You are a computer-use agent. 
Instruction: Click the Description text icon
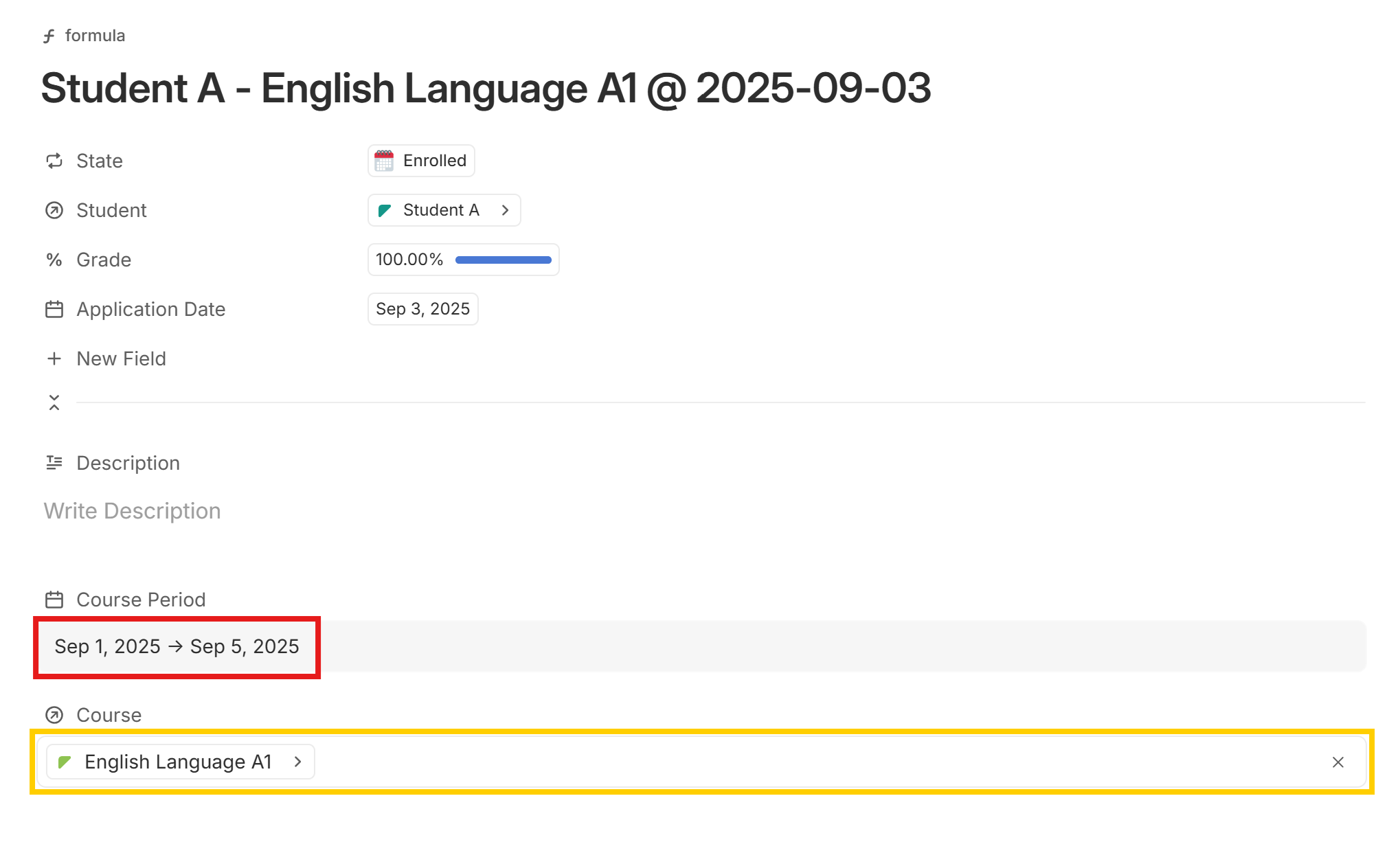[54, 463]
